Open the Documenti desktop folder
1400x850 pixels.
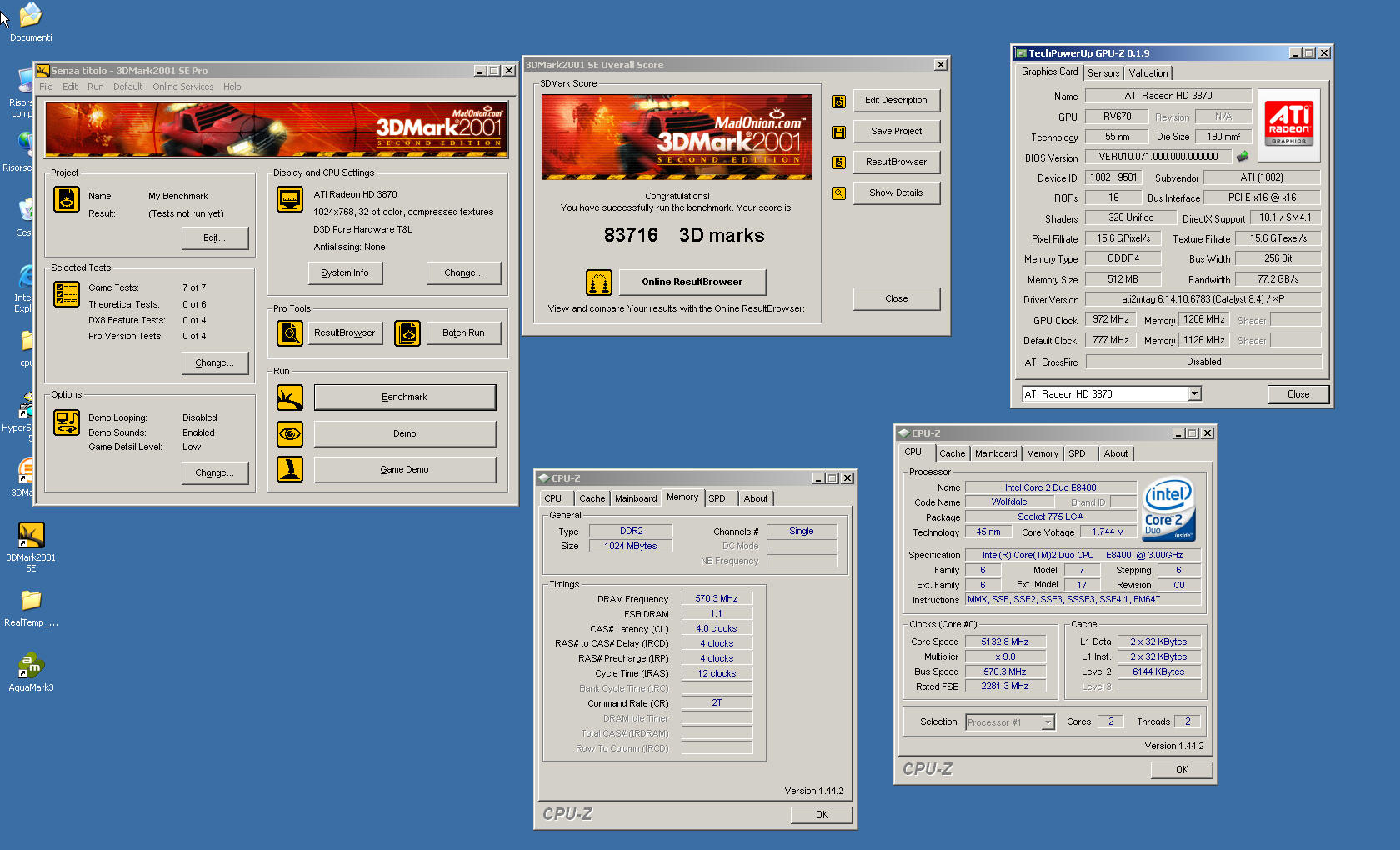pyautogui.click(x=31, y=22)
